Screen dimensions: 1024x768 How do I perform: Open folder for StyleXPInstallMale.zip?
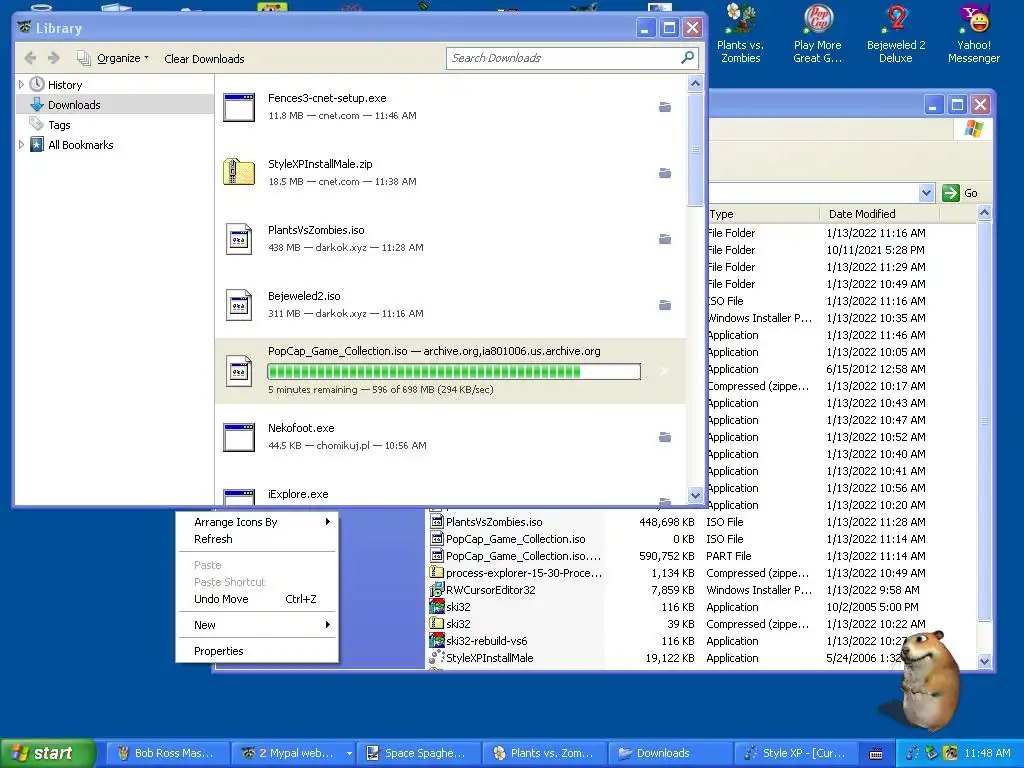coord(665,173)
